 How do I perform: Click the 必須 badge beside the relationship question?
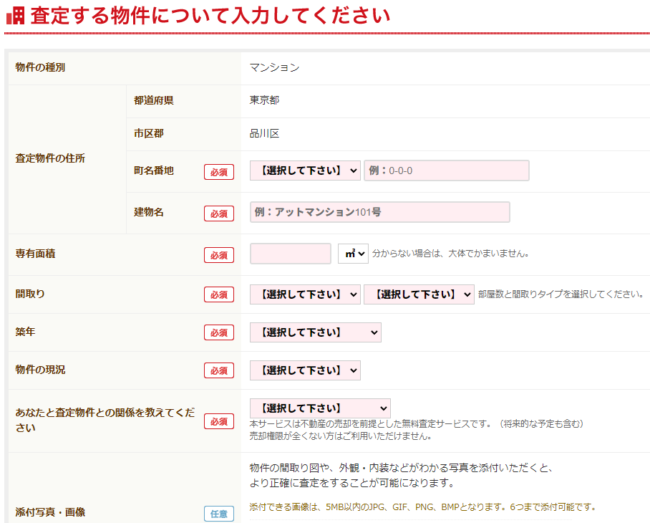point(219,421)
